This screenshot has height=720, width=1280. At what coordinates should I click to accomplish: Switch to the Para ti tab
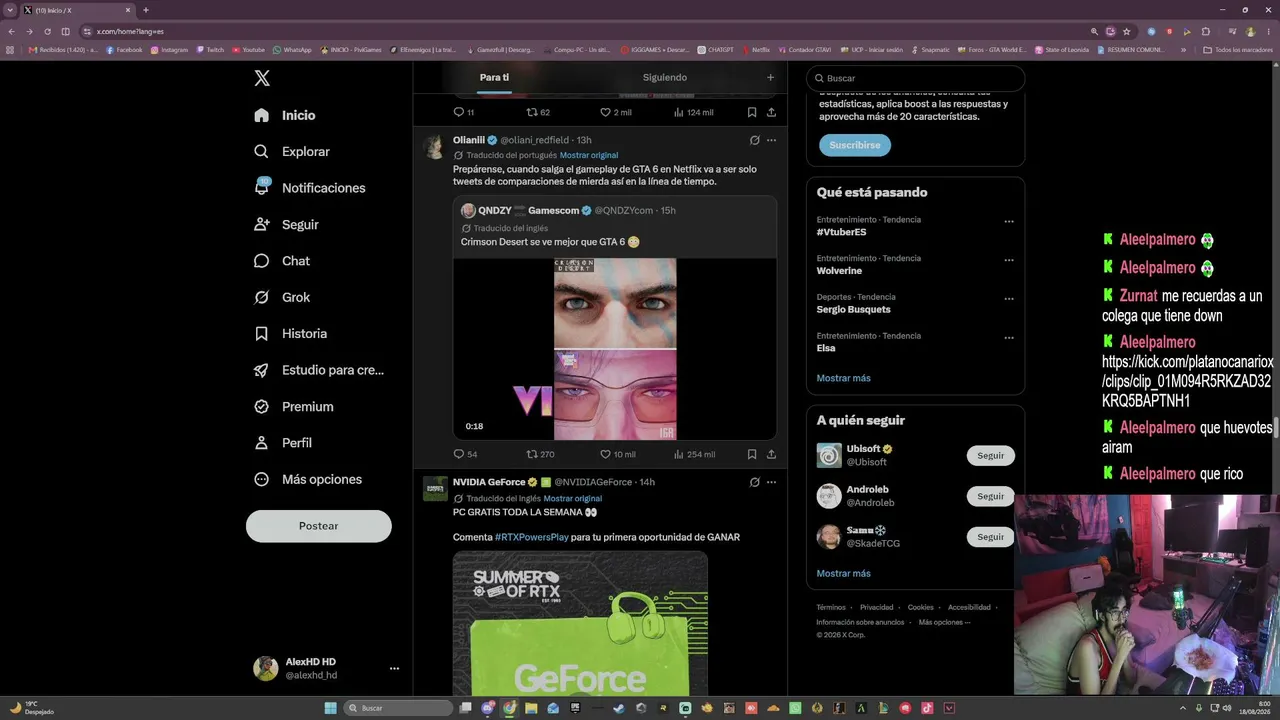pyautogui.click(x=494, y=77)
